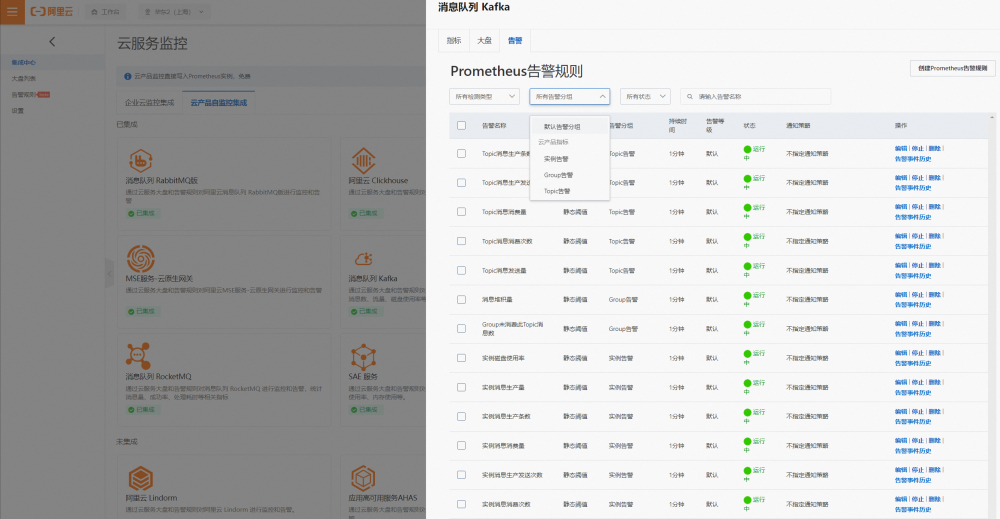The width and height of the screenshot is (1000, 519).
Task: Click the green 已集成 badge on the RabbitMQ card
Action: [x=142, y=213]
